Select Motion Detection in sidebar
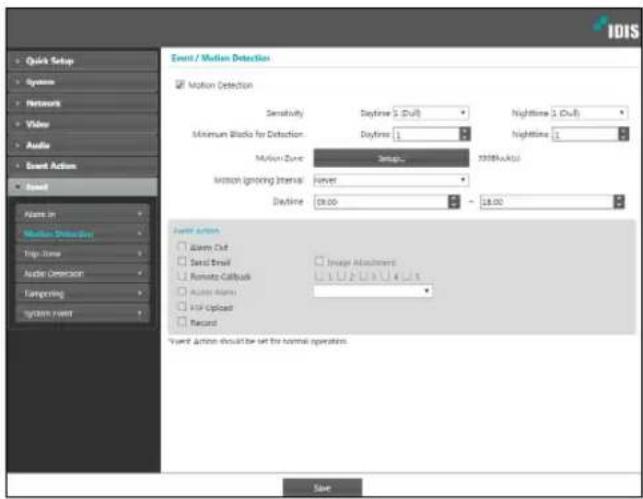 [82, 234]
